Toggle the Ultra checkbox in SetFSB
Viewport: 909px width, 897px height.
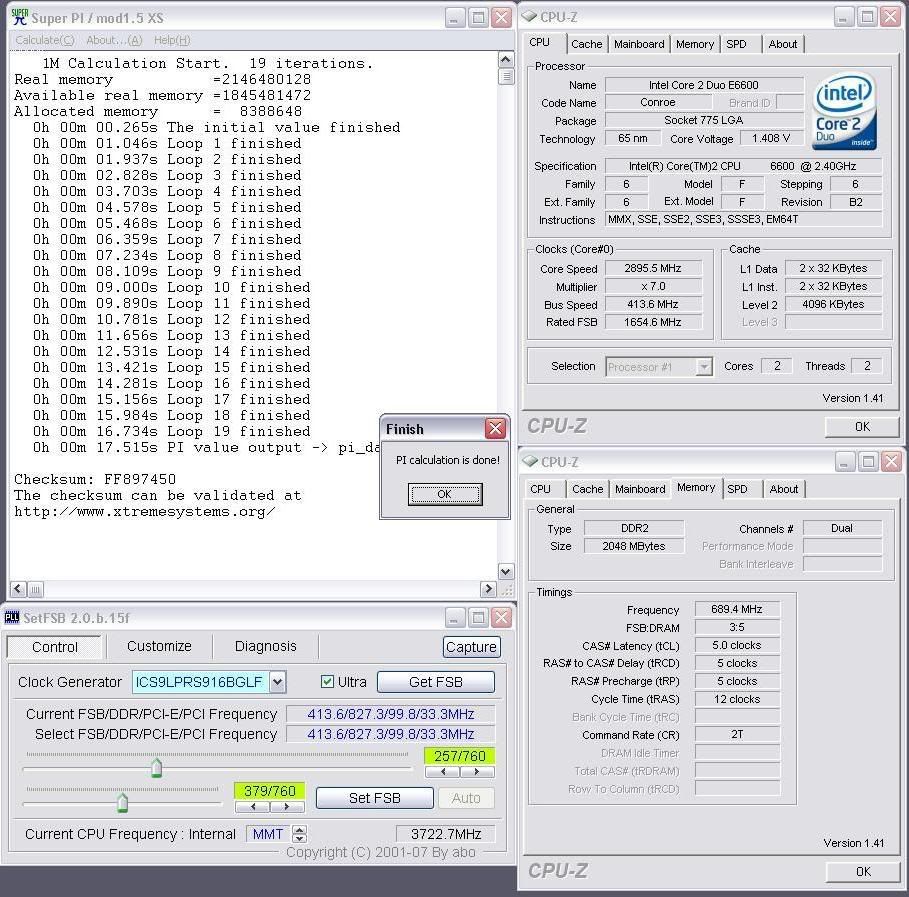[327, 682]
